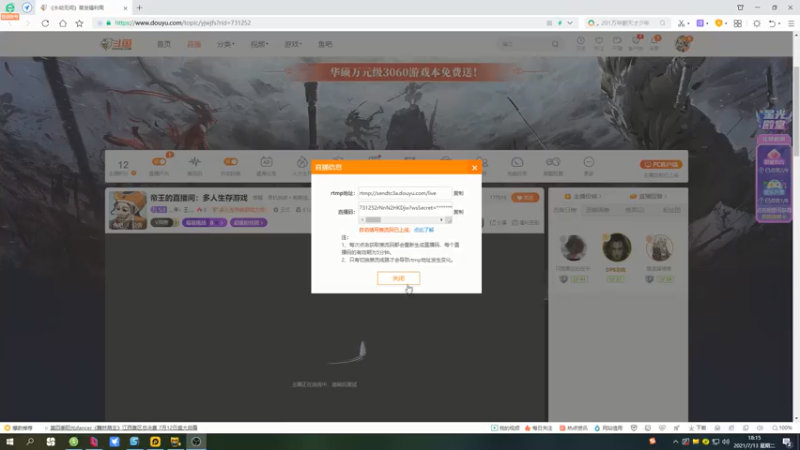Select the fourth tab in ranking panel

(x=671, y=210)
